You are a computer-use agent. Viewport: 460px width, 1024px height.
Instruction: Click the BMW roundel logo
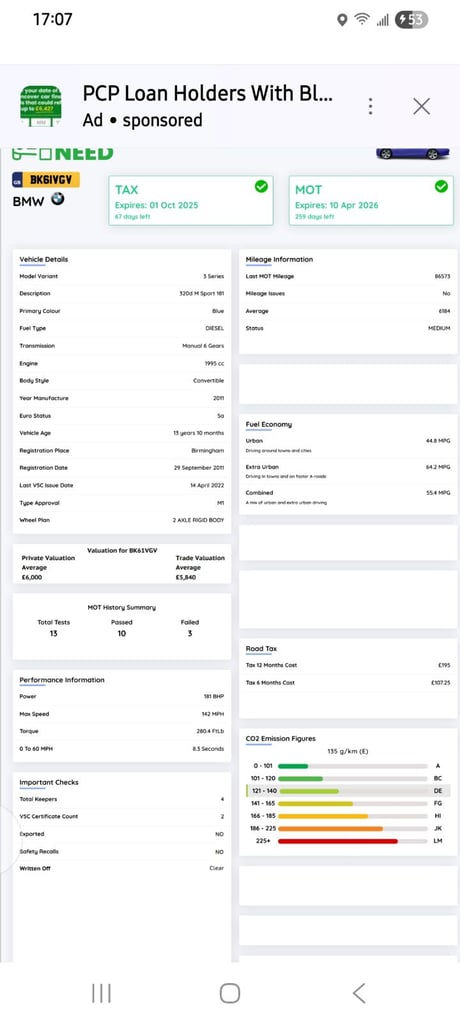58,199
